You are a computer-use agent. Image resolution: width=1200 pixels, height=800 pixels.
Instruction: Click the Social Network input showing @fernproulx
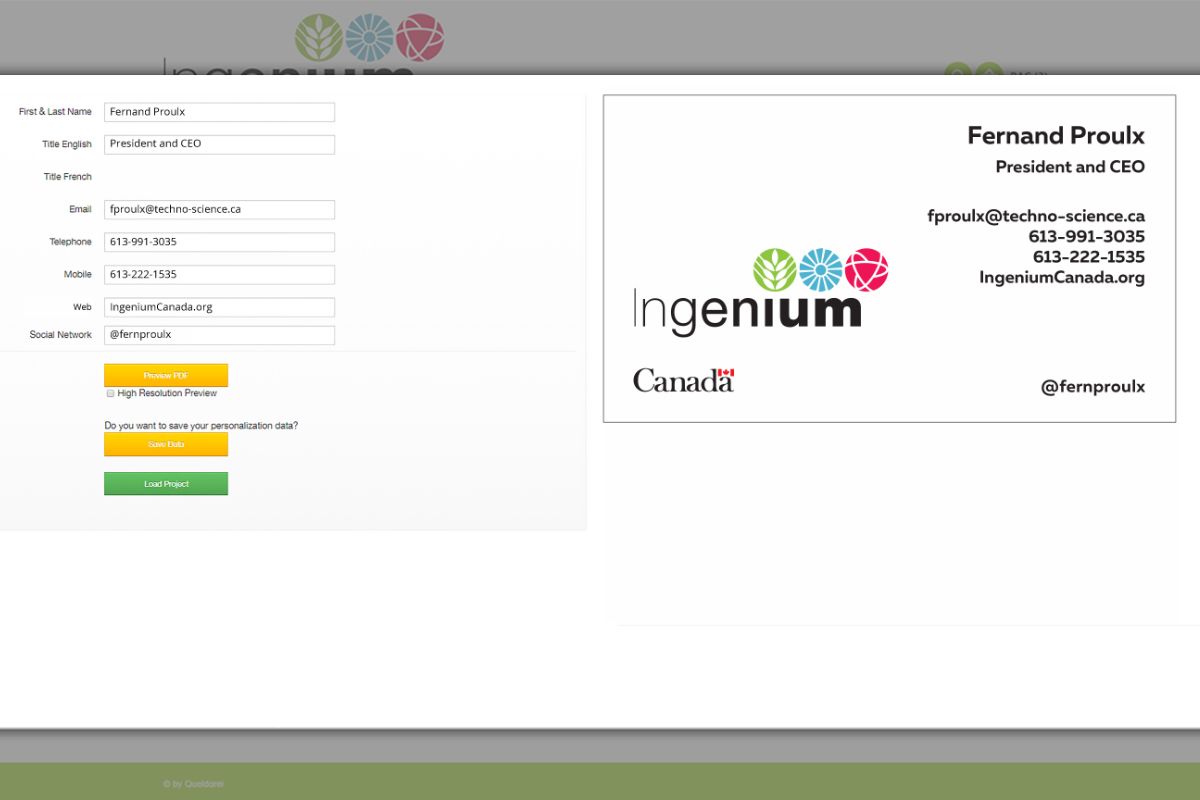[219, 334]
